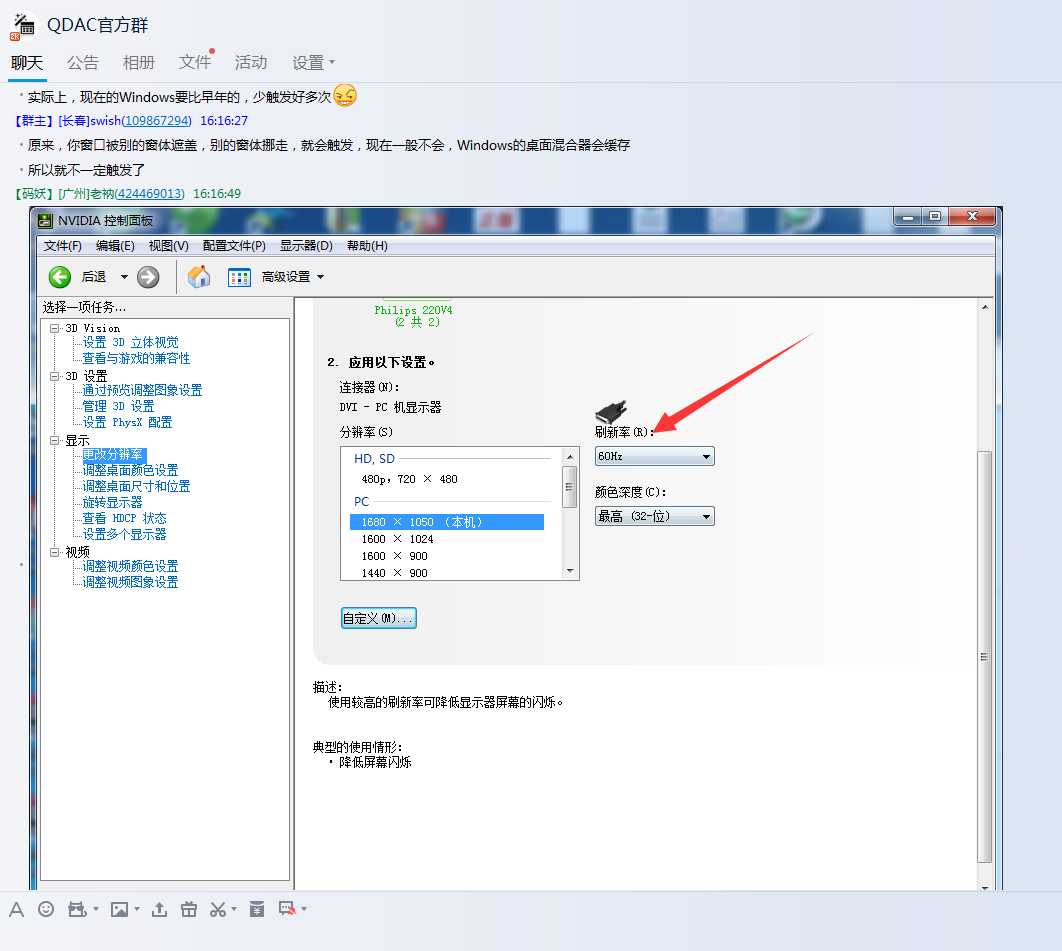This screenshot has width=1062, height=951.
Task: Open the emoji smiley picker
Action: tap(46, 909)
